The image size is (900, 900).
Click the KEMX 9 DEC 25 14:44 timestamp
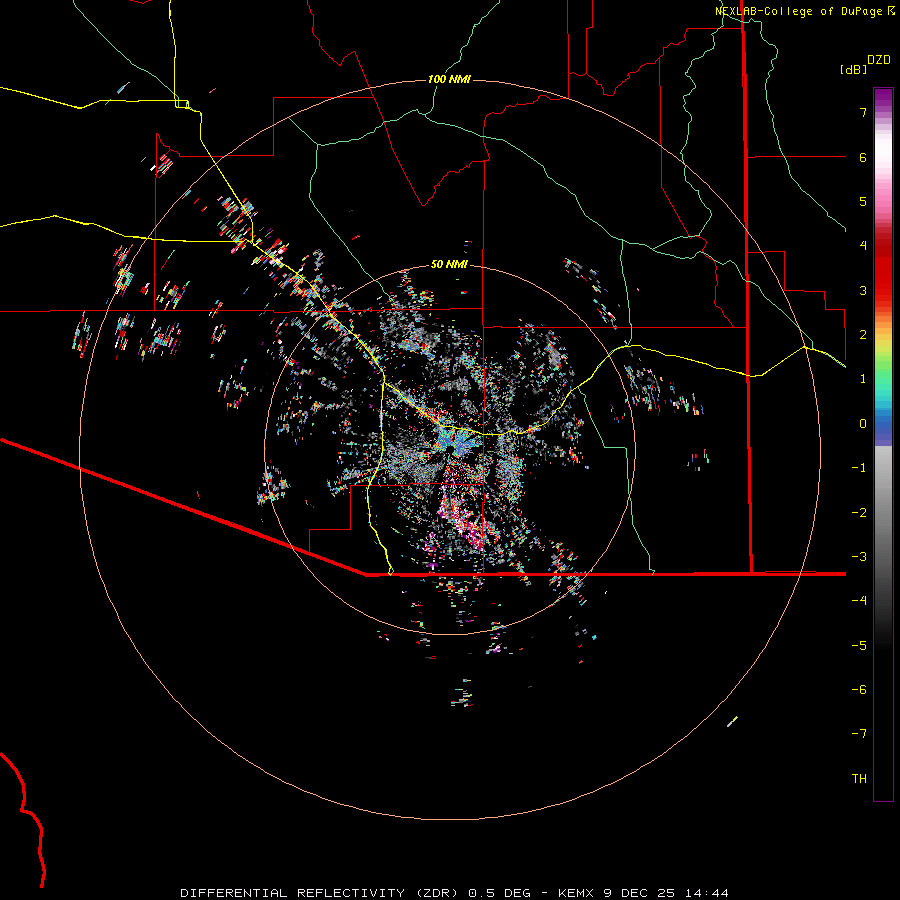click(x=643, y=893)
